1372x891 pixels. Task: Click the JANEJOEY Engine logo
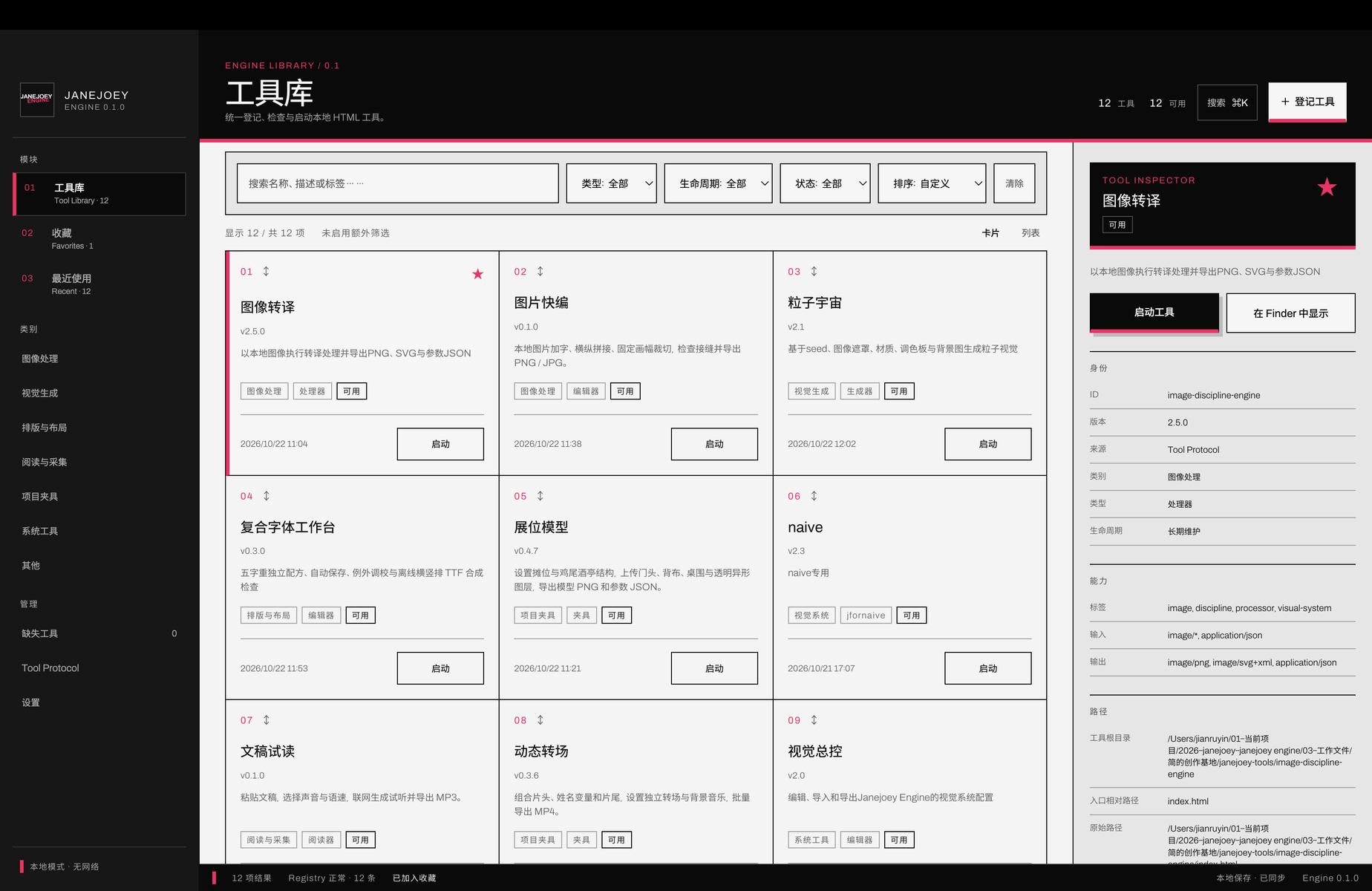point(36,99)
